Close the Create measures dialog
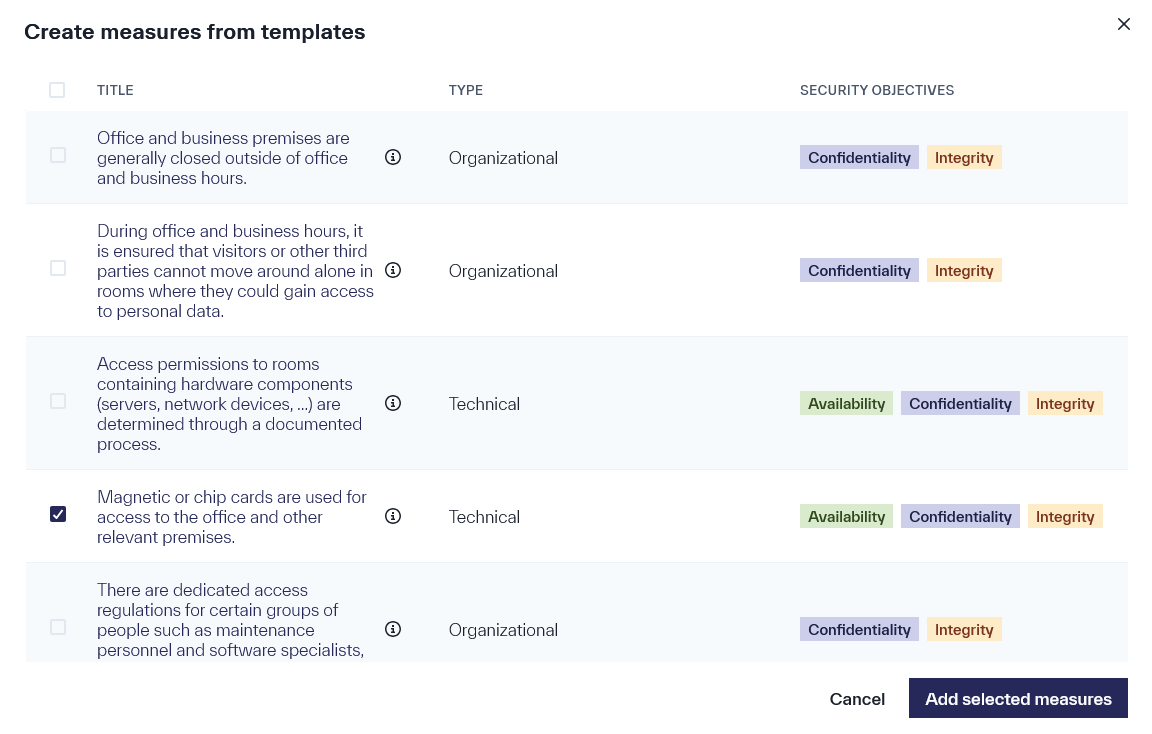 click(1123, 24)
